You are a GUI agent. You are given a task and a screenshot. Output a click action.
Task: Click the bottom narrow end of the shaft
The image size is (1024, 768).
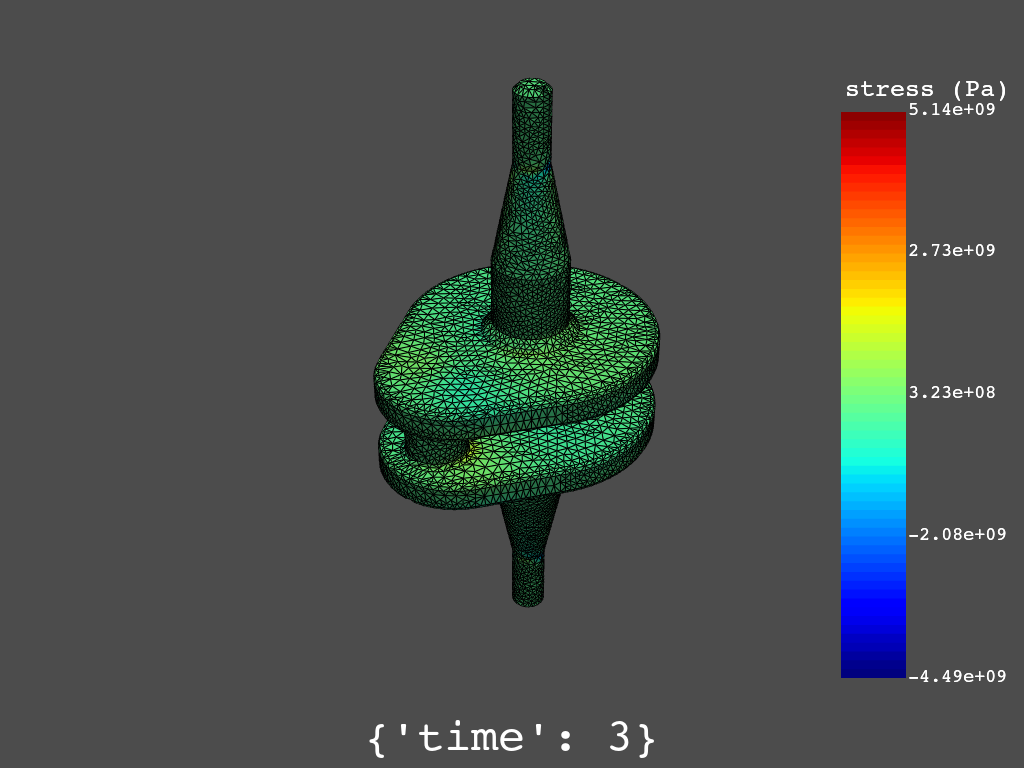point(528,580)
